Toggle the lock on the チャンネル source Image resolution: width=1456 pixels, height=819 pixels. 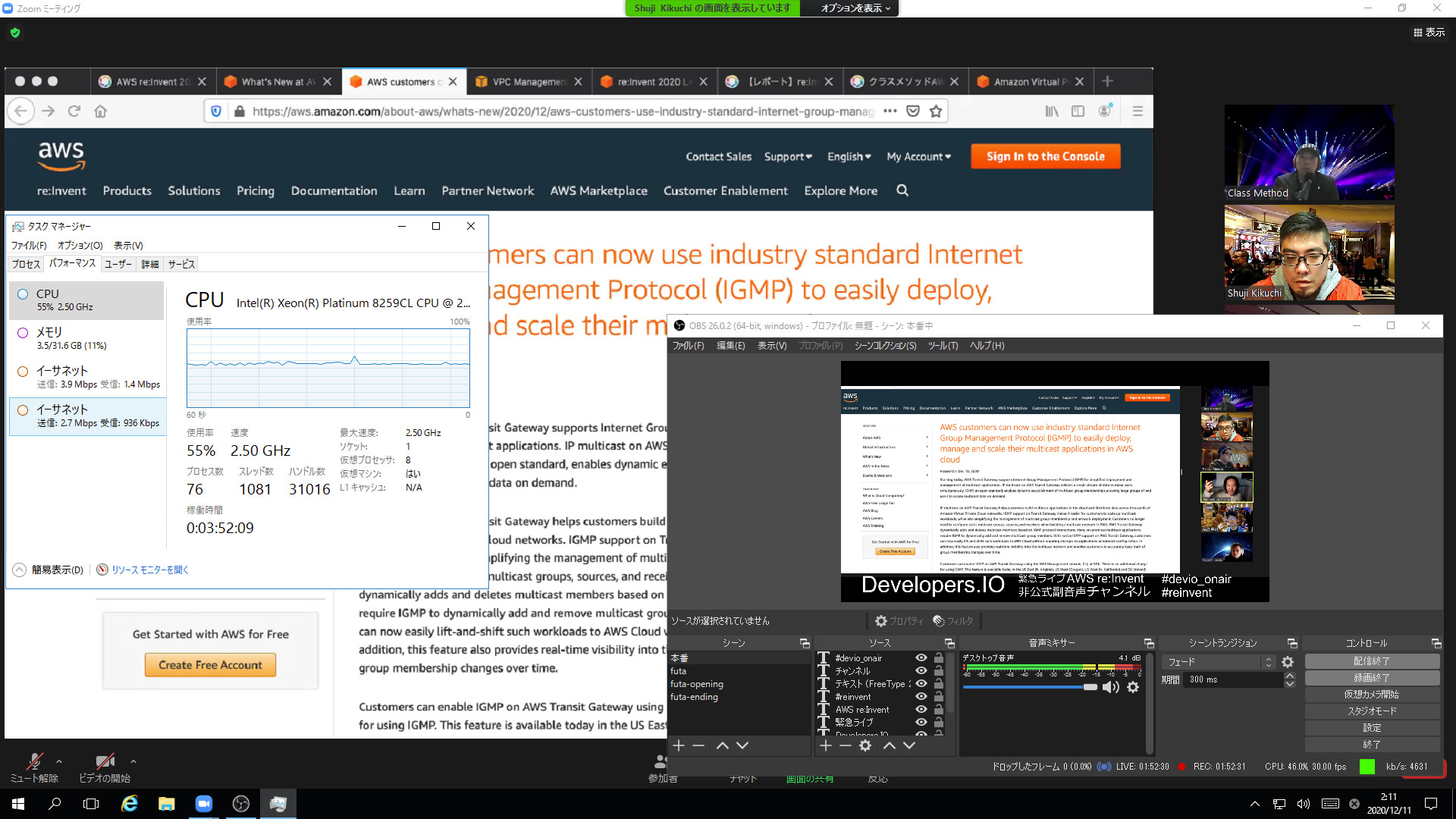click(939, 671)
